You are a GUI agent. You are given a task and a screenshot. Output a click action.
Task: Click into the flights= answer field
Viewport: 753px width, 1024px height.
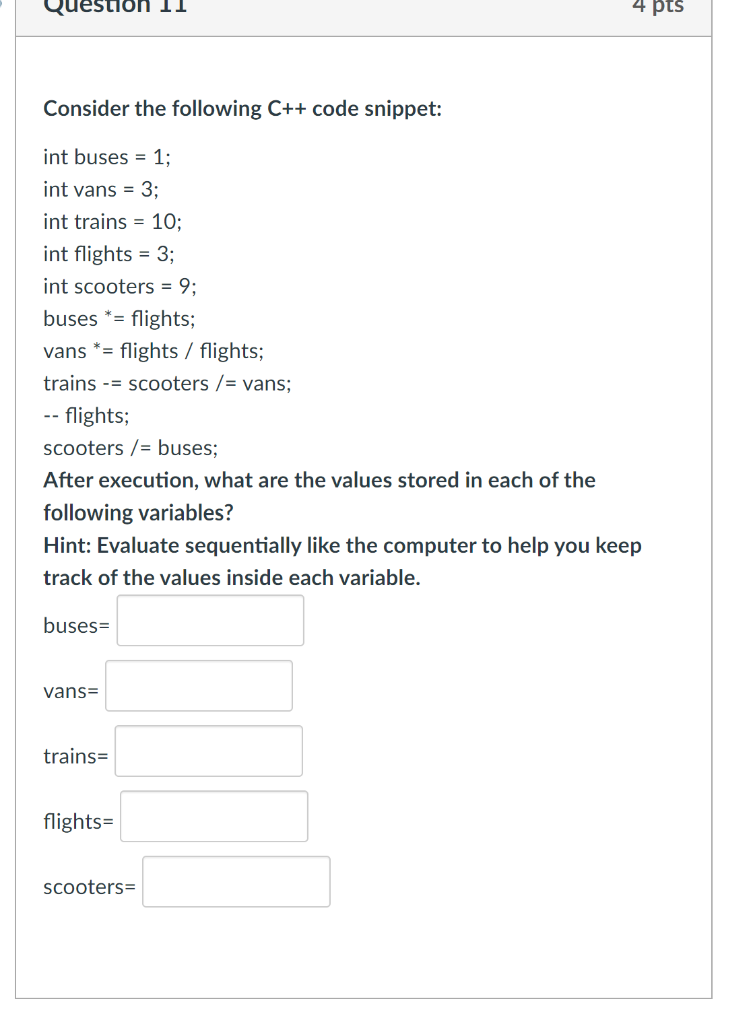pos(214,816)
